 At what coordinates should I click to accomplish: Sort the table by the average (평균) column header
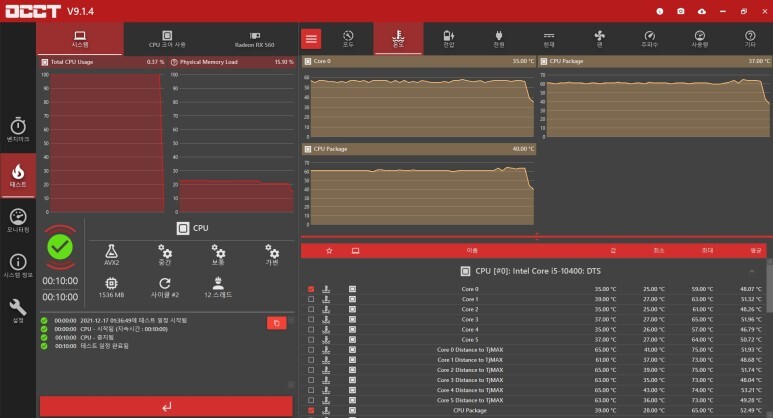pyautogui.click(x=756, y=250)
